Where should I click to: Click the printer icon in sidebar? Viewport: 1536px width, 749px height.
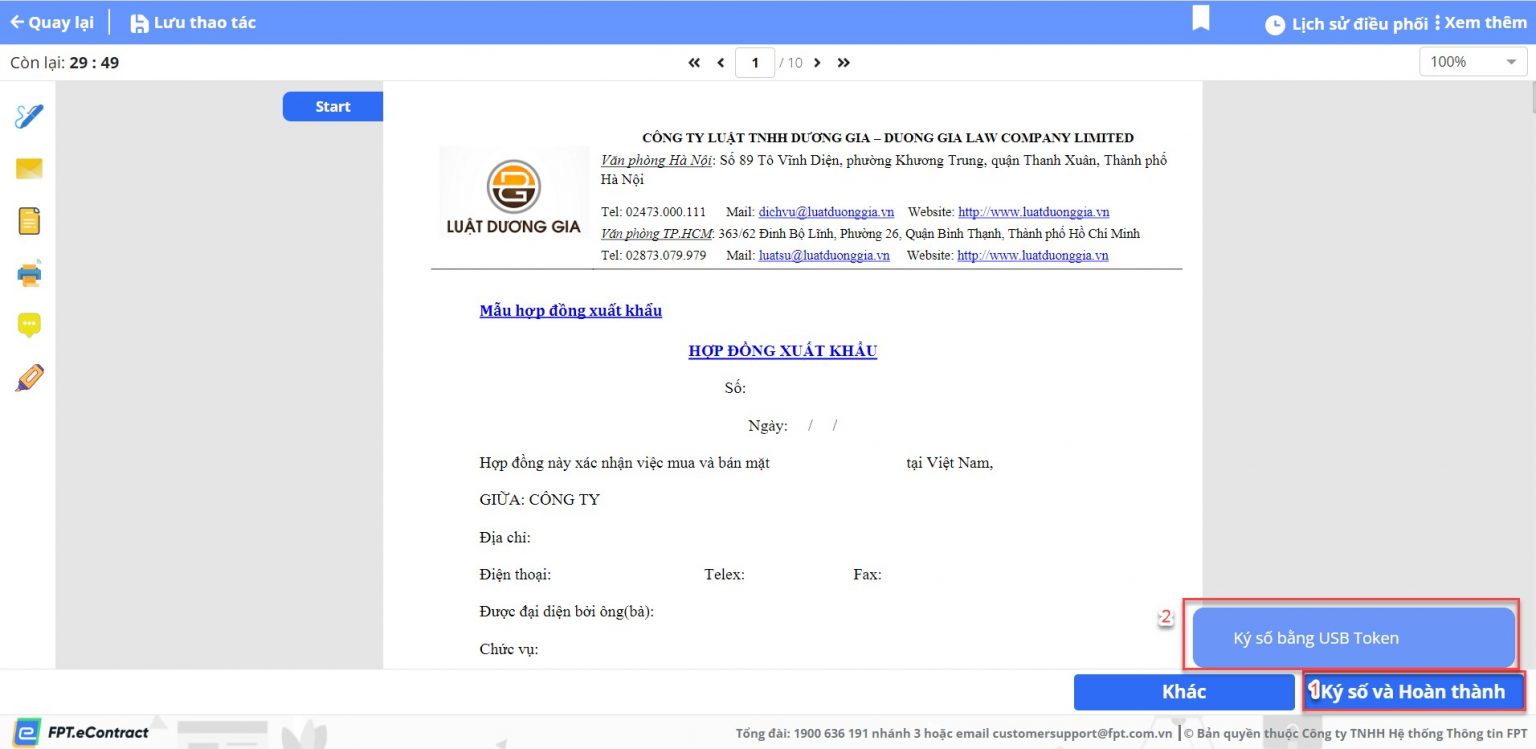pyautogui.click(x=29, y=273)
